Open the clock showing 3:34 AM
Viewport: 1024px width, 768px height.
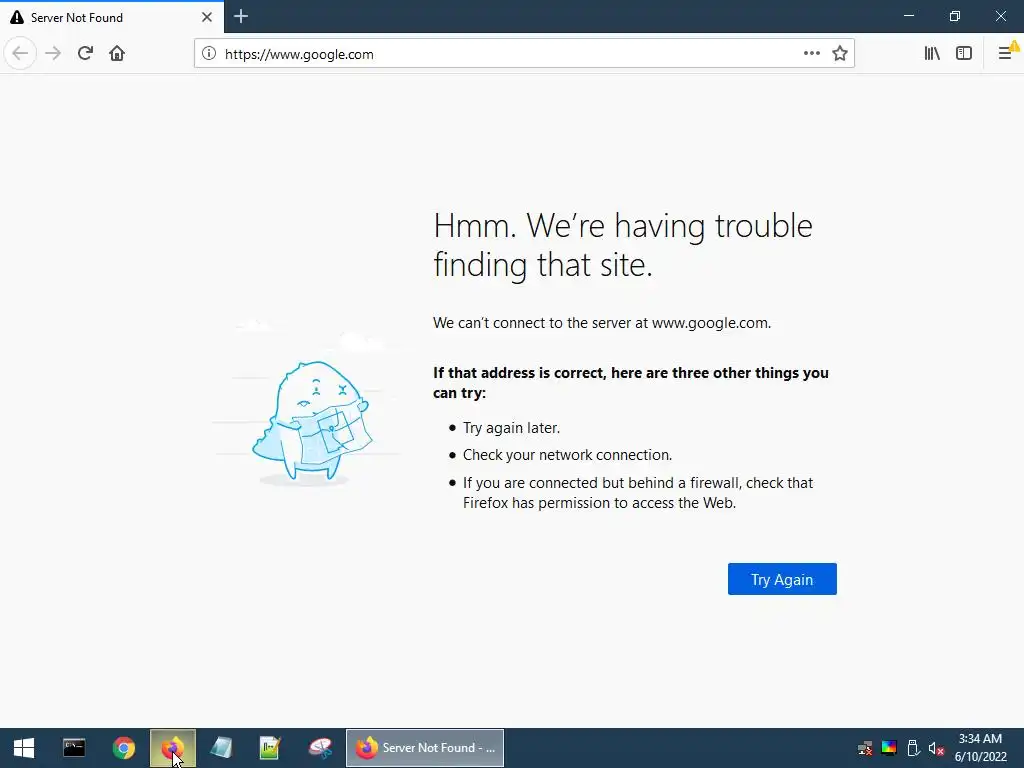[x=980, y=748]
